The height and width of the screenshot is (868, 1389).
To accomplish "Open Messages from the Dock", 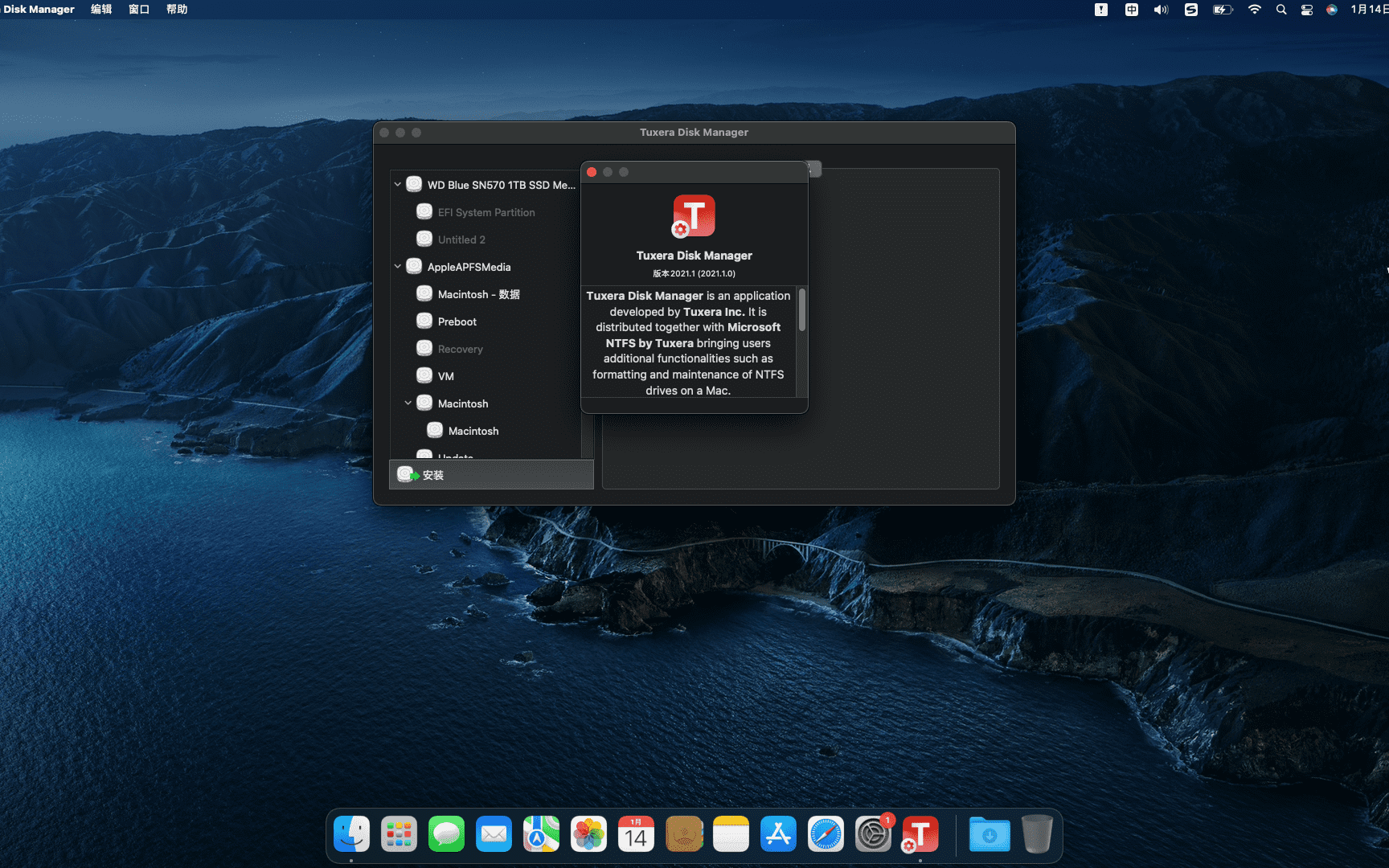I will point(446,834).
